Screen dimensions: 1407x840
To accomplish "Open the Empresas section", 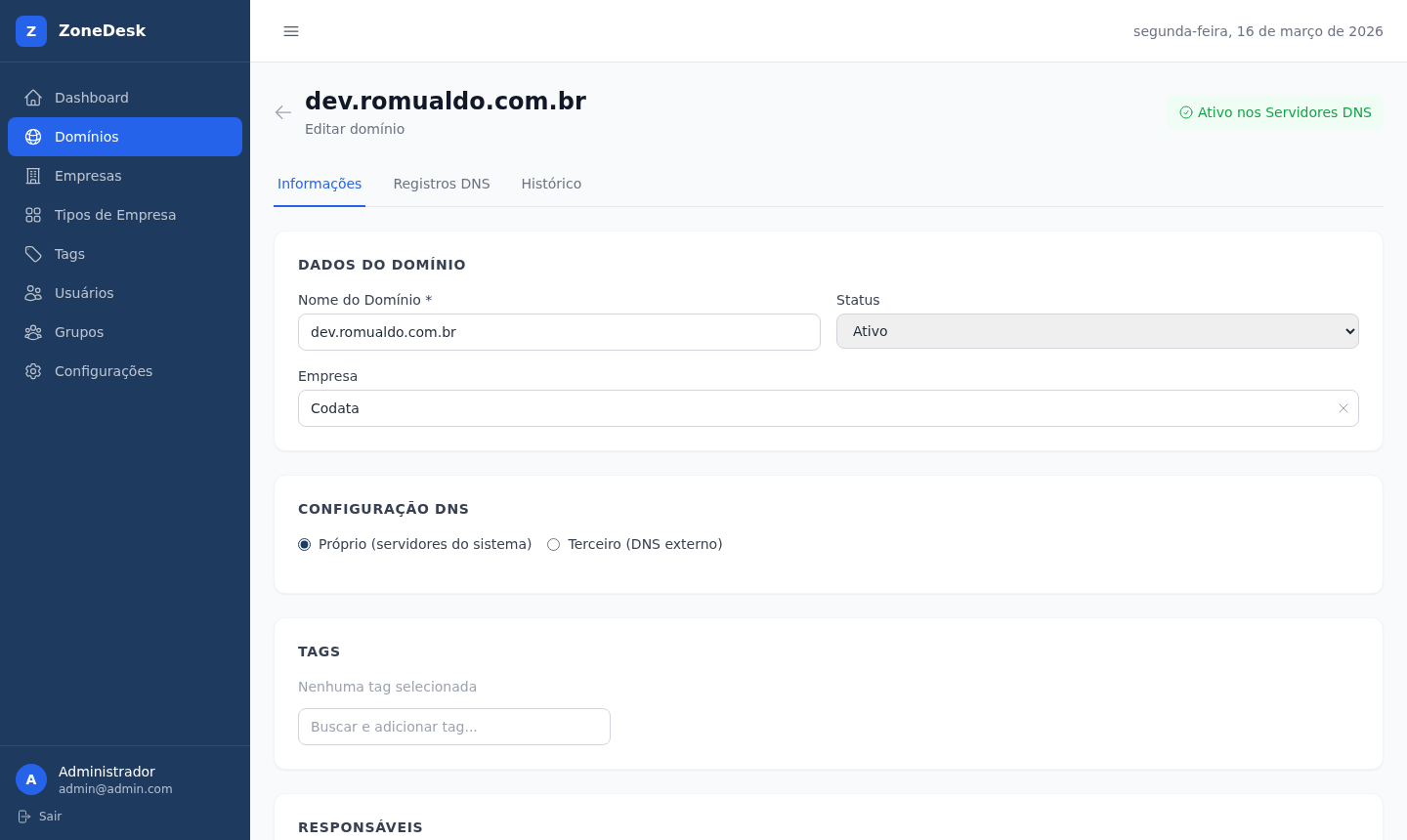I will click(88, 176).
